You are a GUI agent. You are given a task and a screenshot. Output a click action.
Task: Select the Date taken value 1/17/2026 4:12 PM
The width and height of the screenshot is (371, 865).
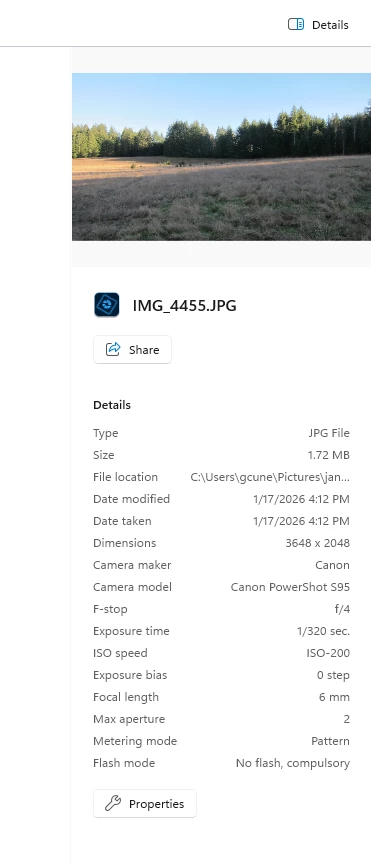302,521
